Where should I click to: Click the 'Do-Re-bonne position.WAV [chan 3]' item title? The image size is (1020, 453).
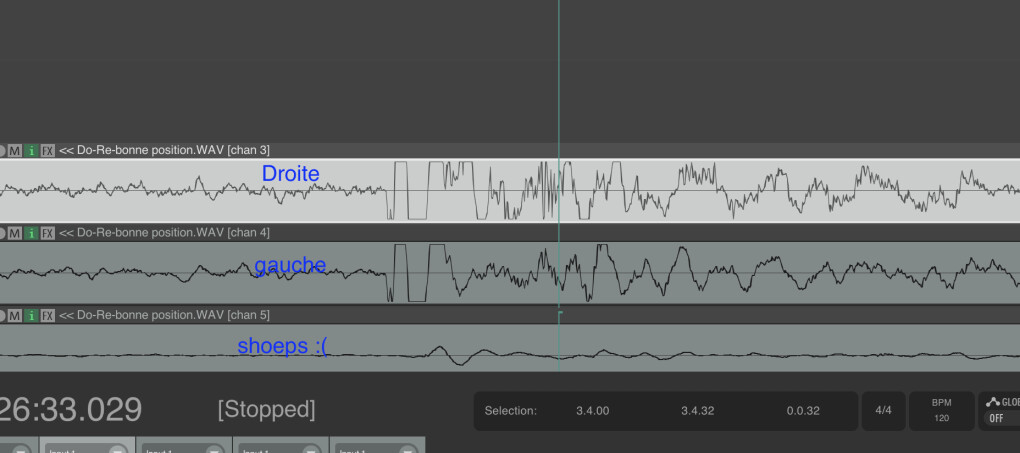coord(164,150)
